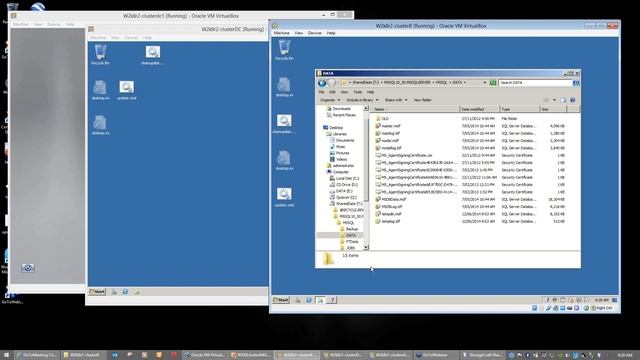Open Machine menu in clusterB VirtualBox window
This screenshot has width=640, height=360.
[281, 33]
